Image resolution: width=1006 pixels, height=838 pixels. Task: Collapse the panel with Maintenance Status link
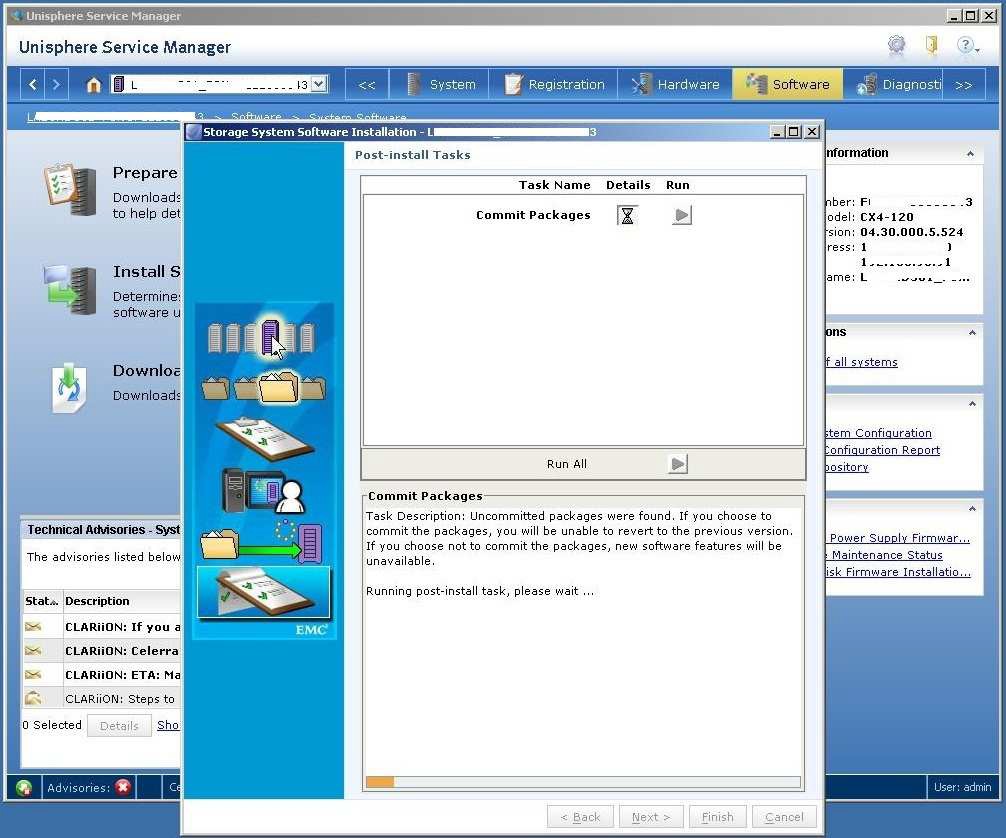pyautogui.click(x=972, y=509)
